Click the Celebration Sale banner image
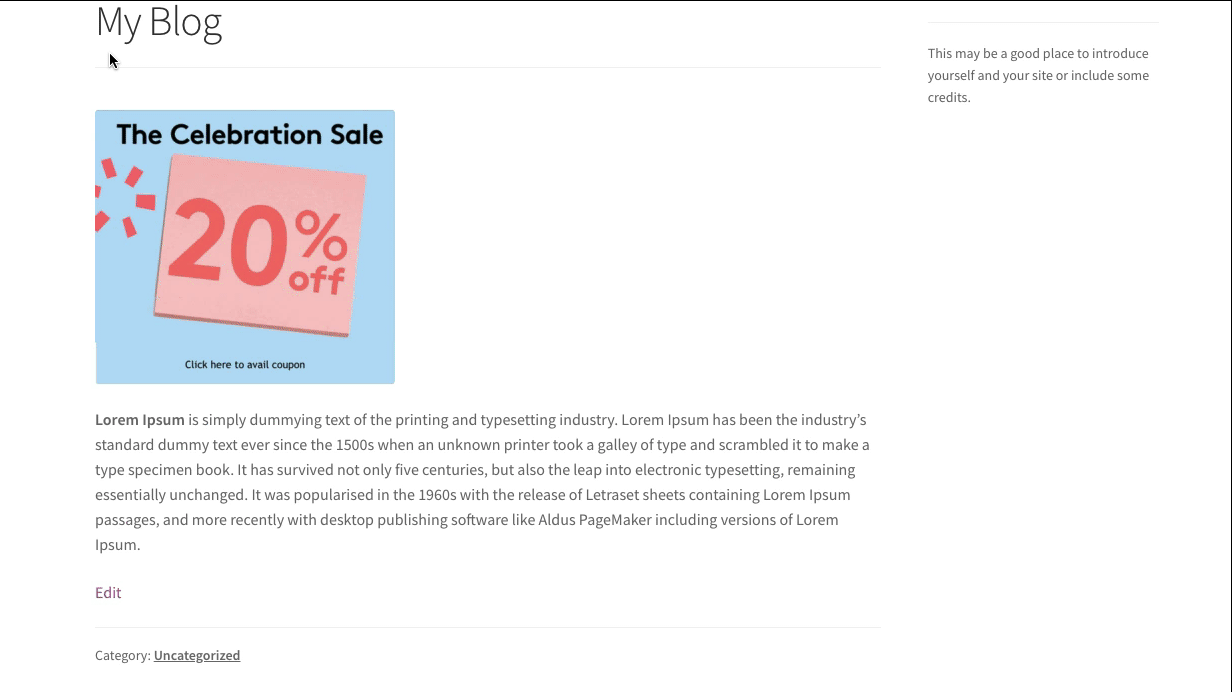Screen dimensions: 1232x692 pos(245,247)
